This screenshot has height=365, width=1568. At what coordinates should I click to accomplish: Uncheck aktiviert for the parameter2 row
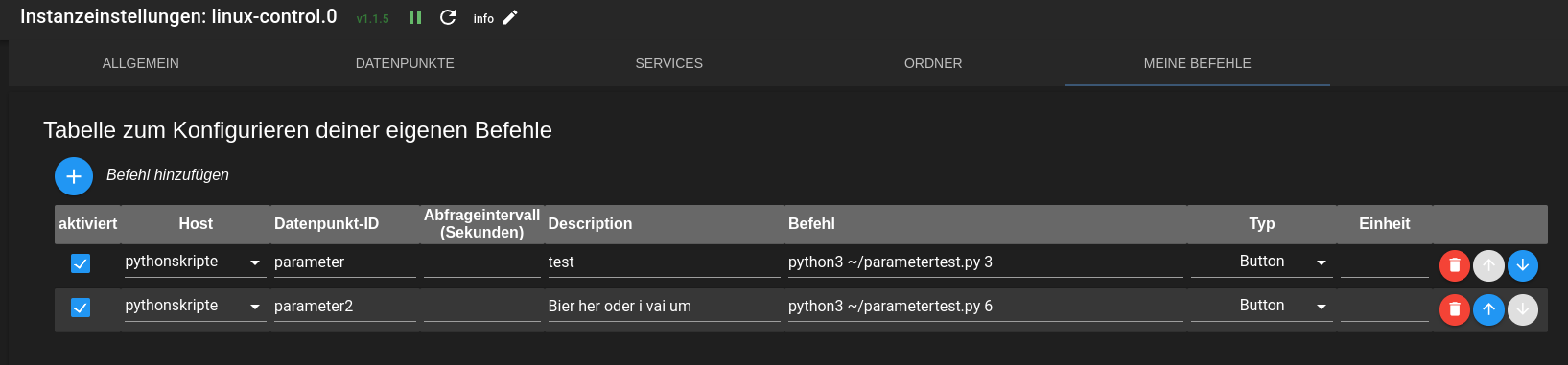(x=81, y=308)
